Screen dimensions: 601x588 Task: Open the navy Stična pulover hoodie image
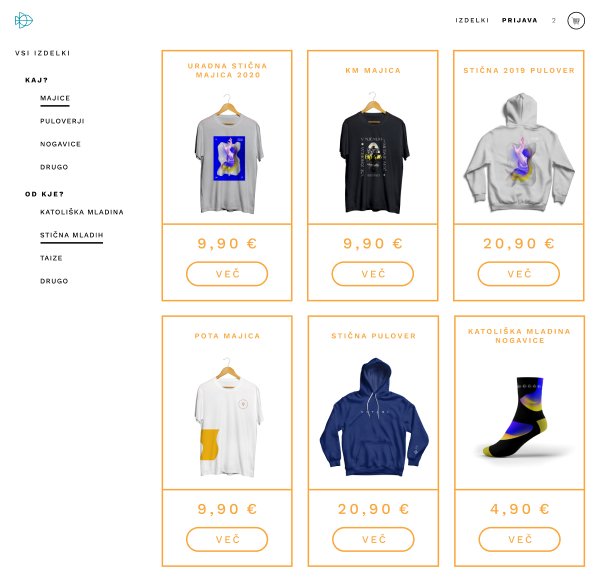[x=374, y=417]
